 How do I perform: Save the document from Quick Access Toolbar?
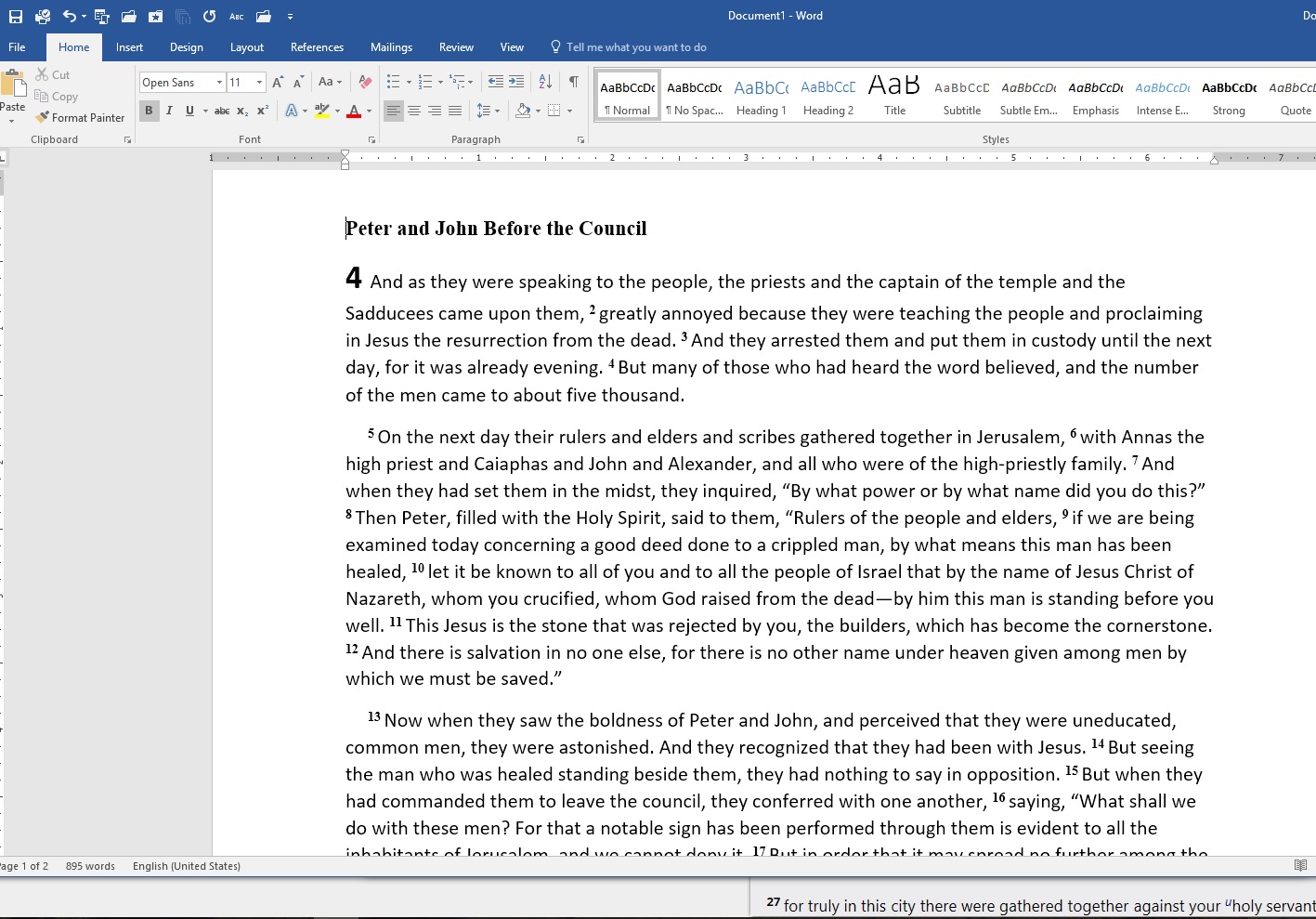click(16, 16)
